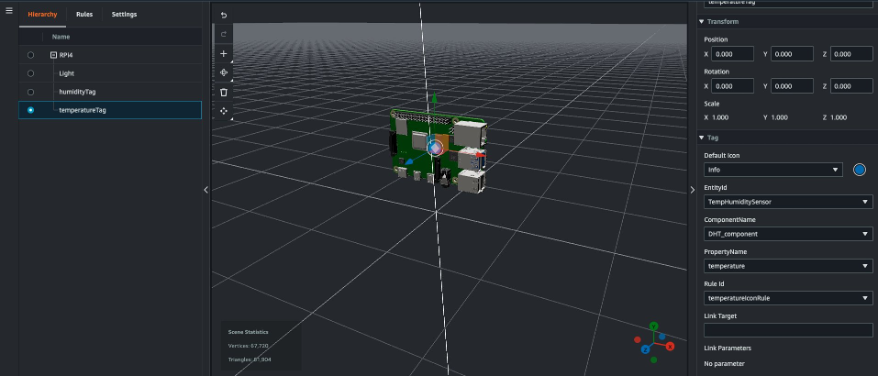Select the humidityTag node label
Image resolution: width=879 pixels, height=377 pixels.
tap(78, 92)
